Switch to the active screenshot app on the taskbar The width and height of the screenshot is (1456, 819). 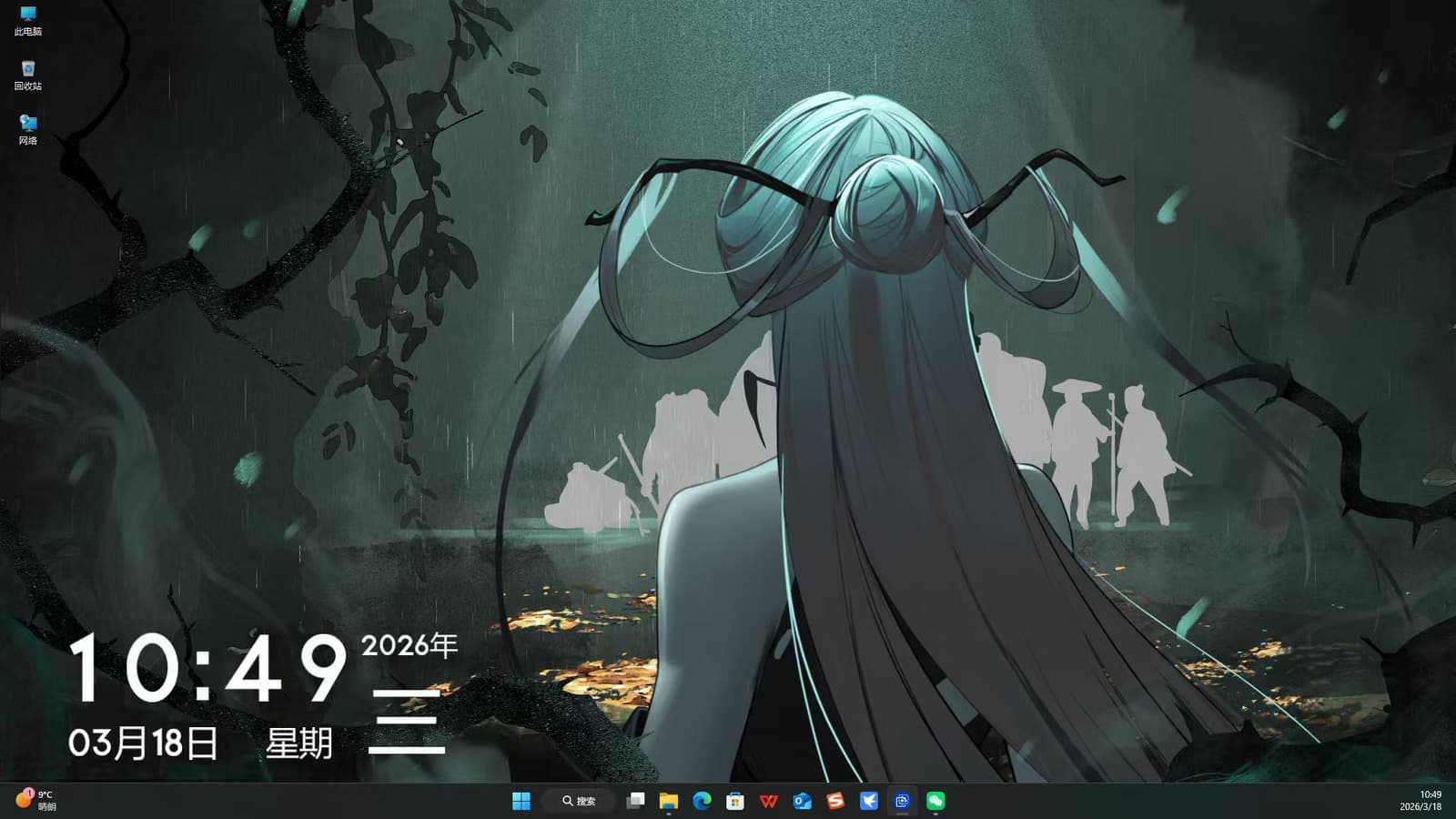(902, 801)
